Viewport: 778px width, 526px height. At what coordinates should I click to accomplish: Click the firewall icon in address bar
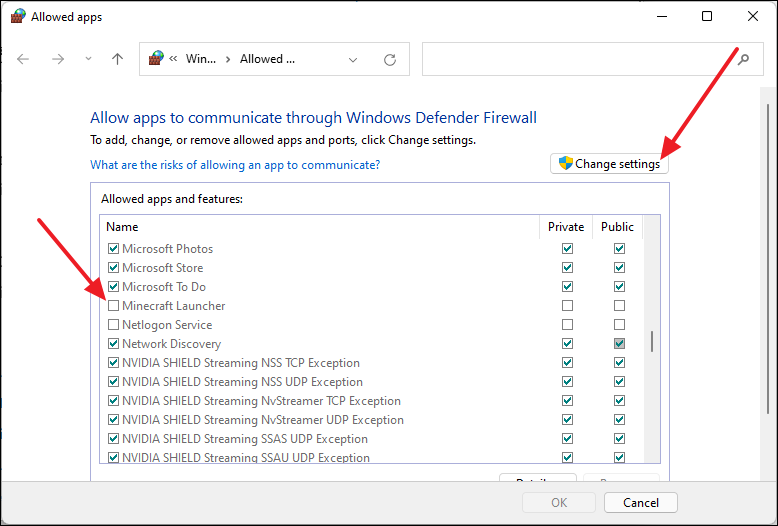point(156,58)
